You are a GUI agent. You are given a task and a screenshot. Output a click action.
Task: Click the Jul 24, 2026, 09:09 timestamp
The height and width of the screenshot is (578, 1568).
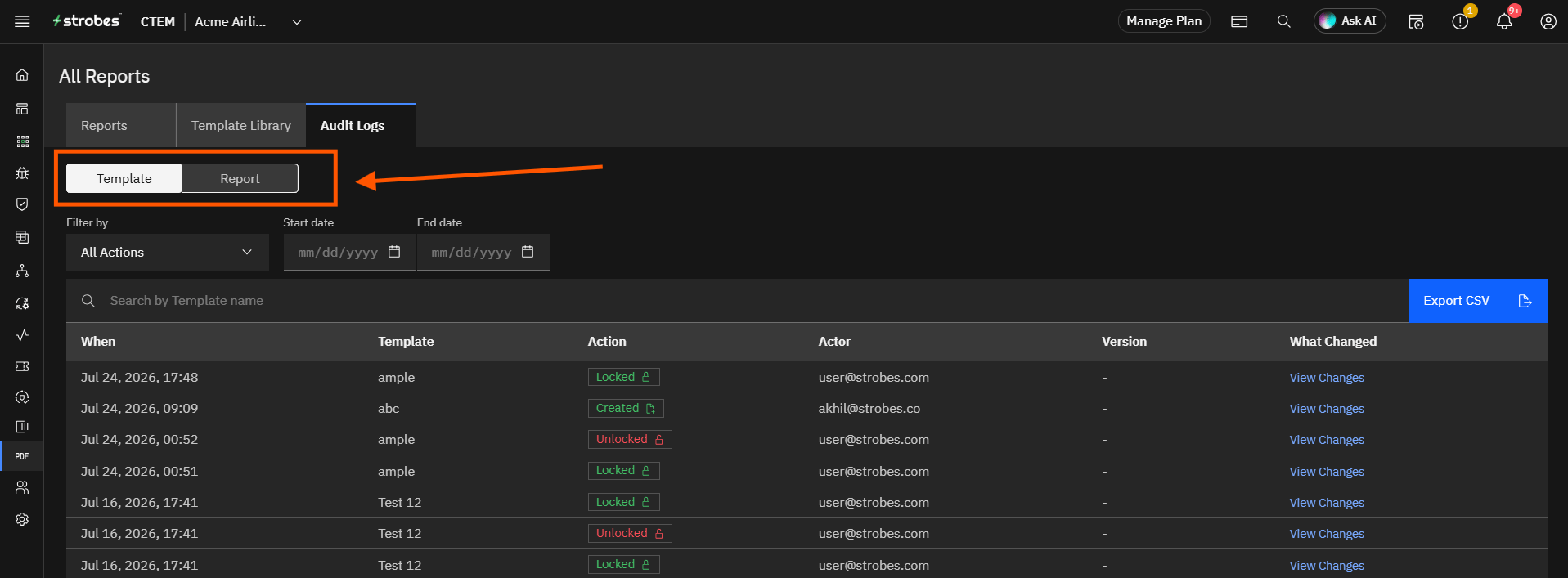click(x=139, y=408)
